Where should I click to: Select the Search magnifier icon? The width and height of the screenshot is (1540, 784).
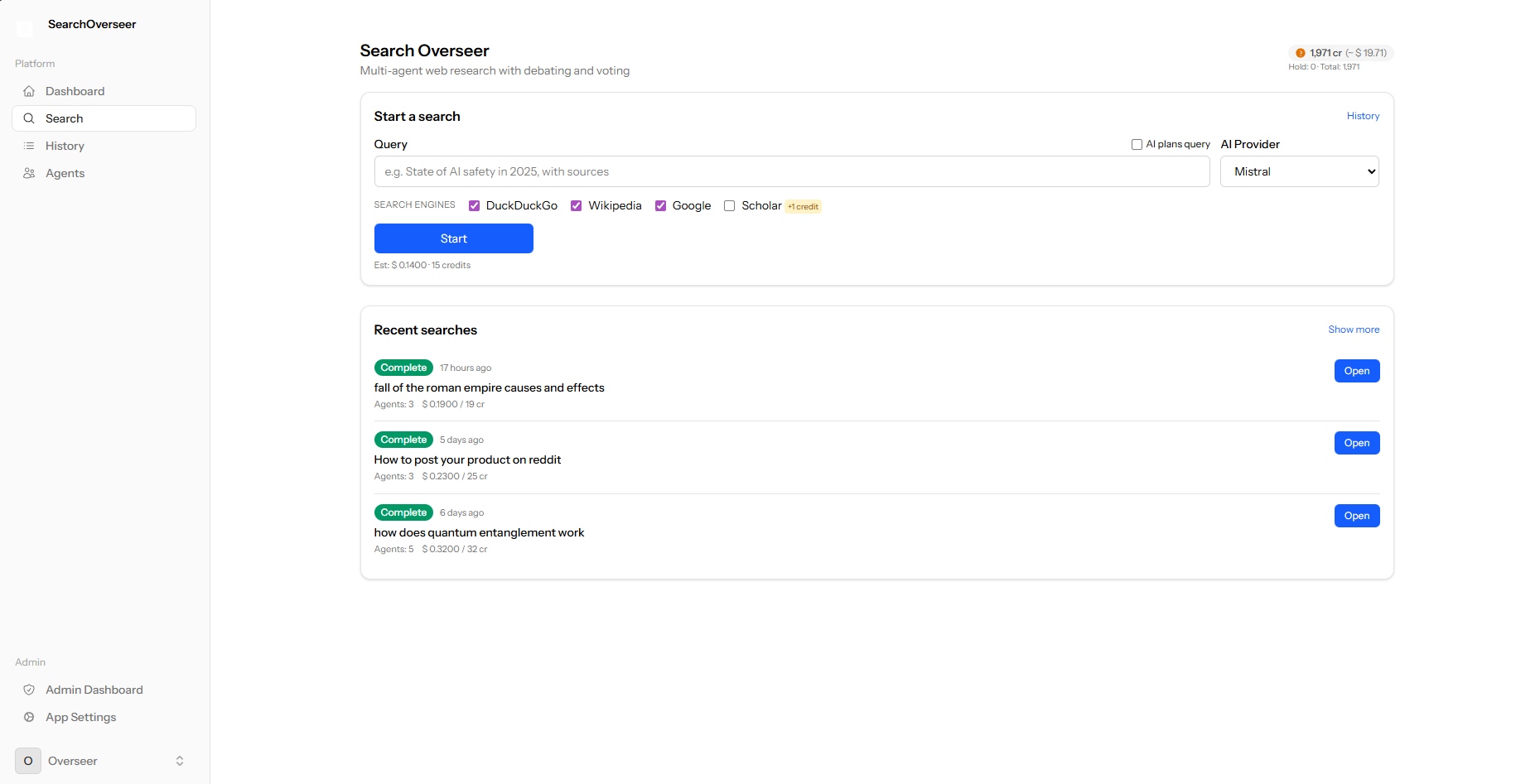point(29,118)
